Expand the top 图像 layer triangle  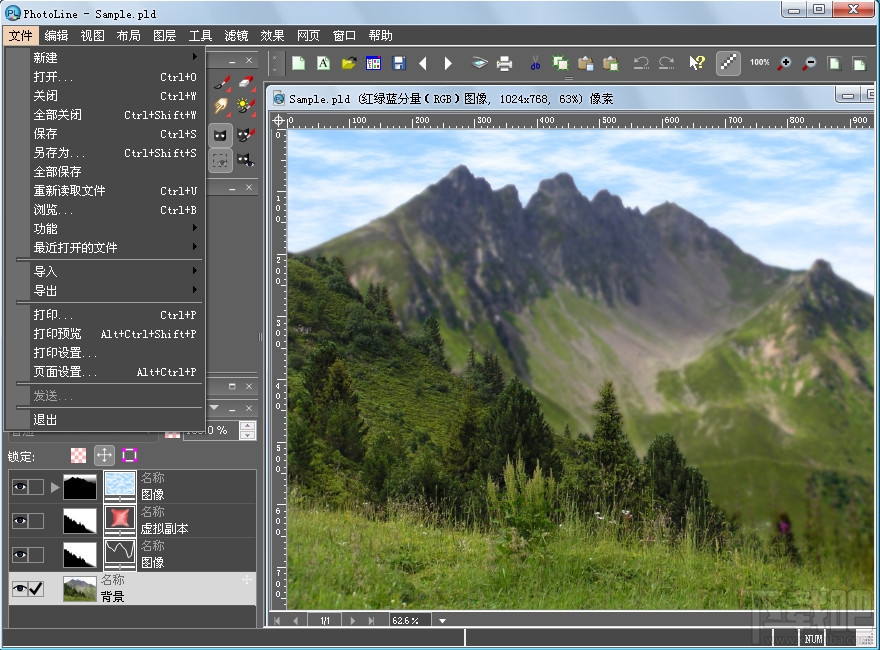pos(54,487)
